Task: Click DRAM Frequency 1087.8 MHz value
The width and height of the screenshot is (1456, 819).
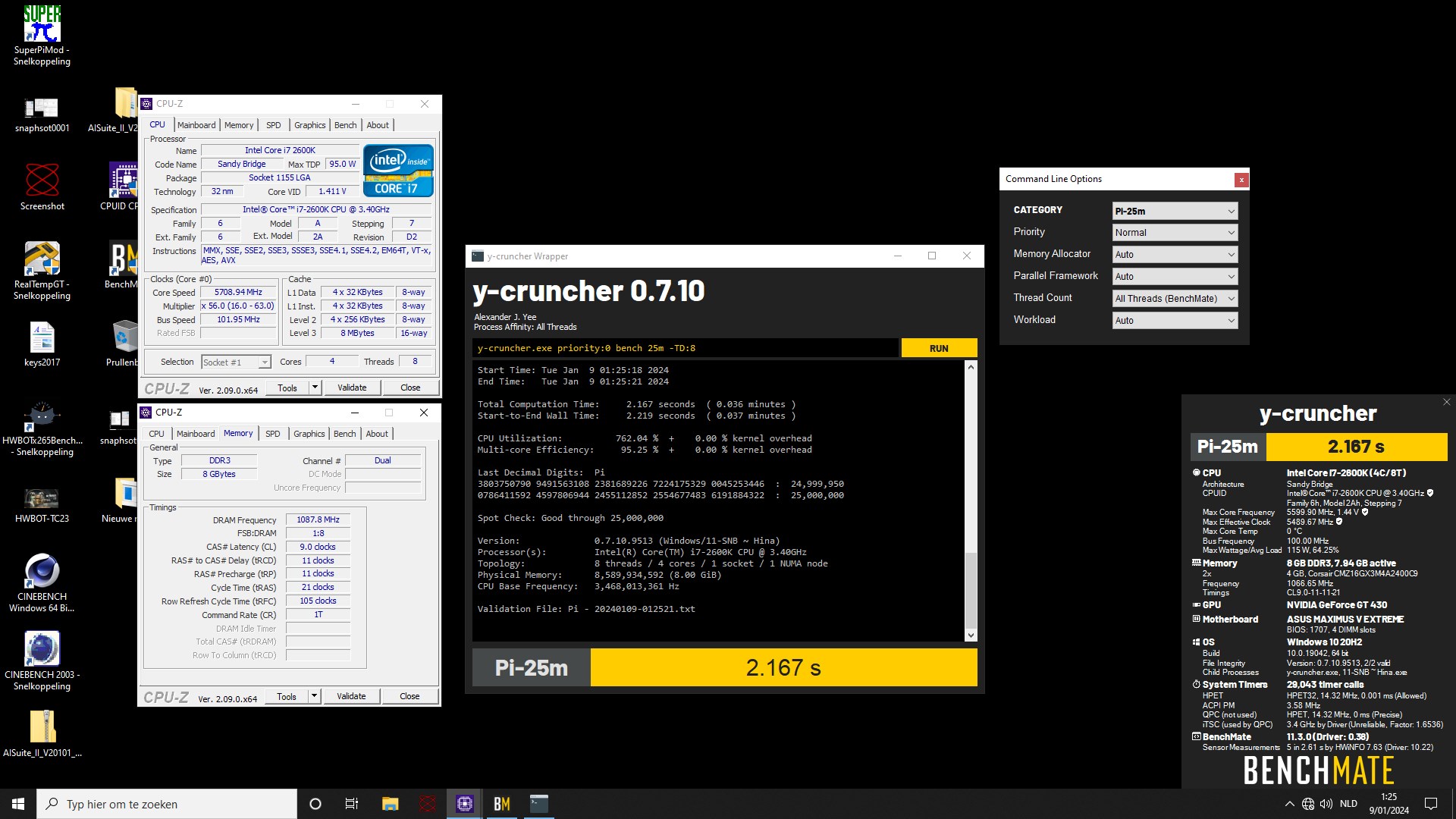Action: tap(318, 520)
